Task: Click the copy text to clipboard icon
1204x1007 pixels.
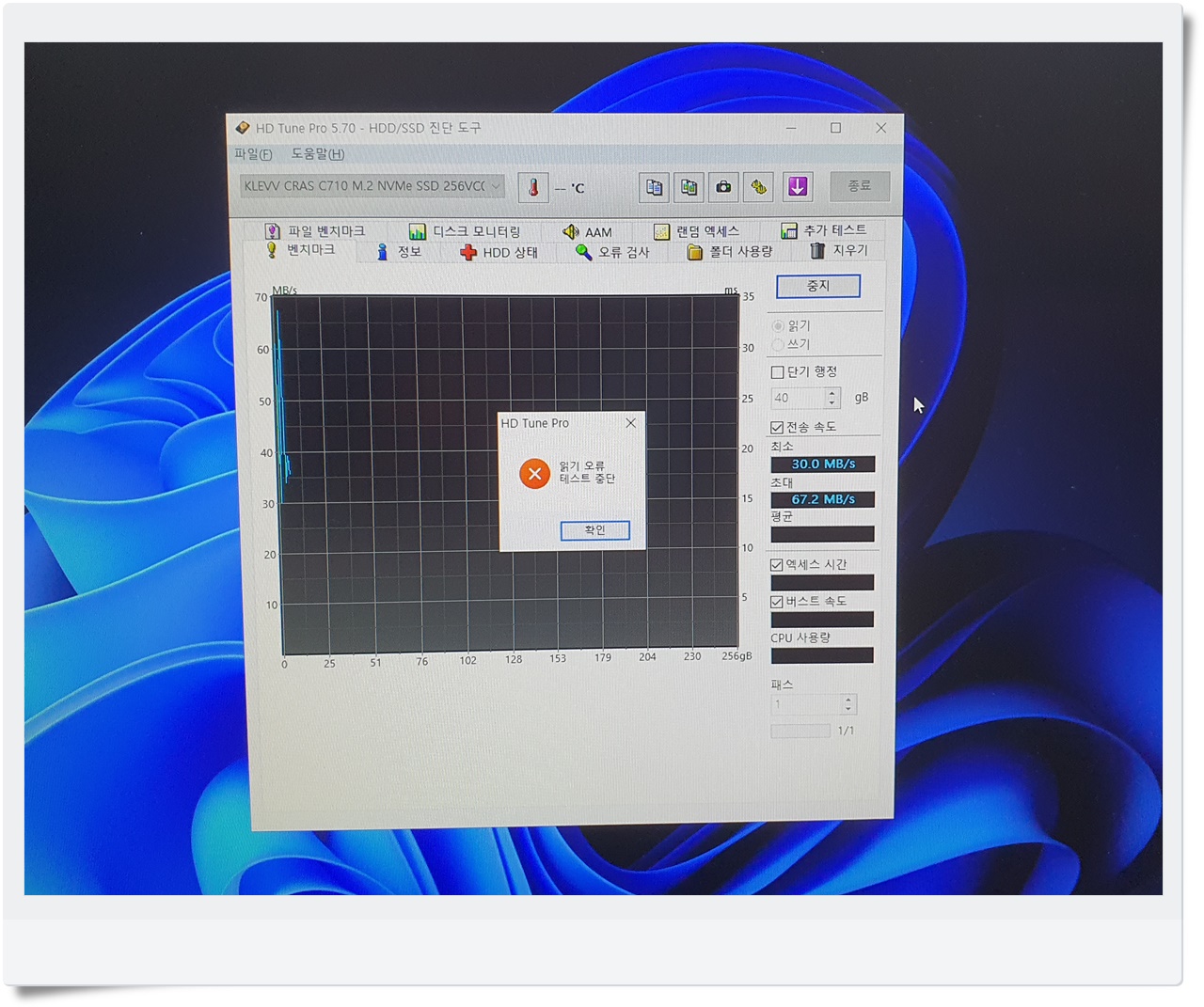Action: point(654,187)
